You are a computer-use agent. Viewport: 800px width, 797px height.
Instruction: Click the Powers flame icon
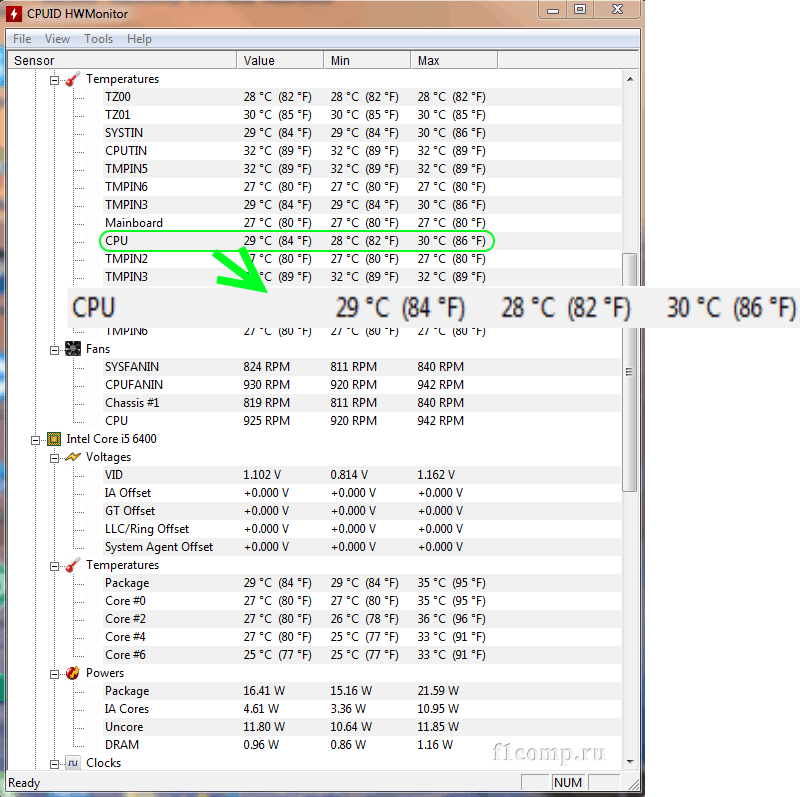click(73, 673)
